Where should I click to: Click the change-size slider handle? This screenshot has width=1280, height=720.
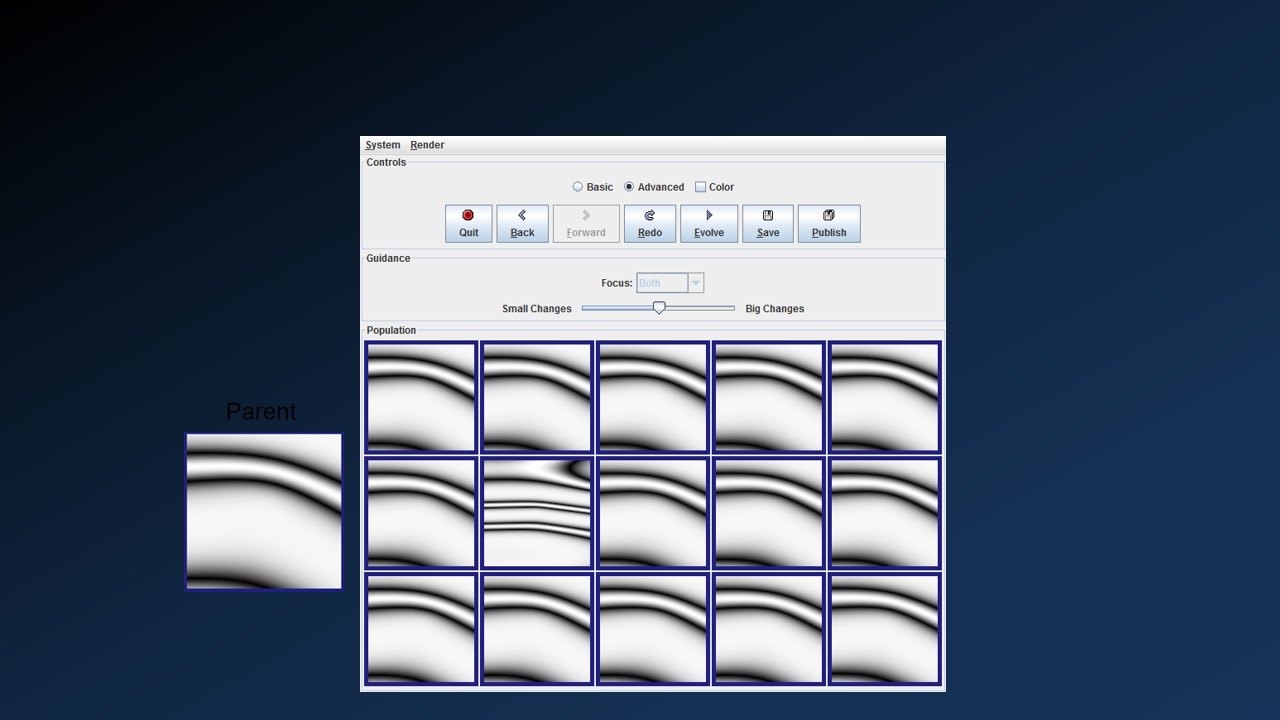point(659,308)
